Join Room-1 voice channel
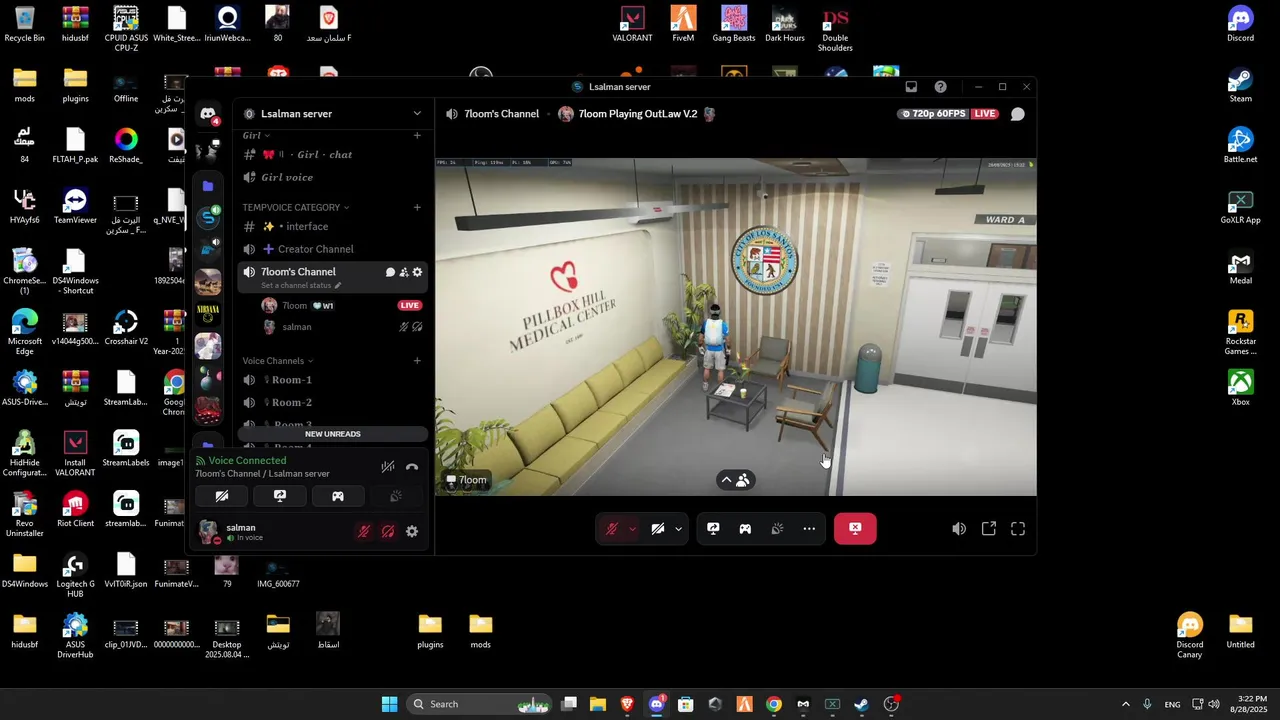 click(333, 380)
